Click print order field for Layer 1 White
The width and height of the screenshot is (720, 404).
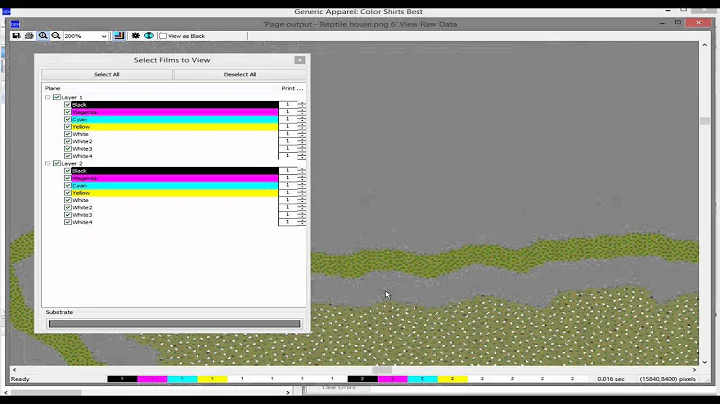pyautogui.click(x=288, y=134)
